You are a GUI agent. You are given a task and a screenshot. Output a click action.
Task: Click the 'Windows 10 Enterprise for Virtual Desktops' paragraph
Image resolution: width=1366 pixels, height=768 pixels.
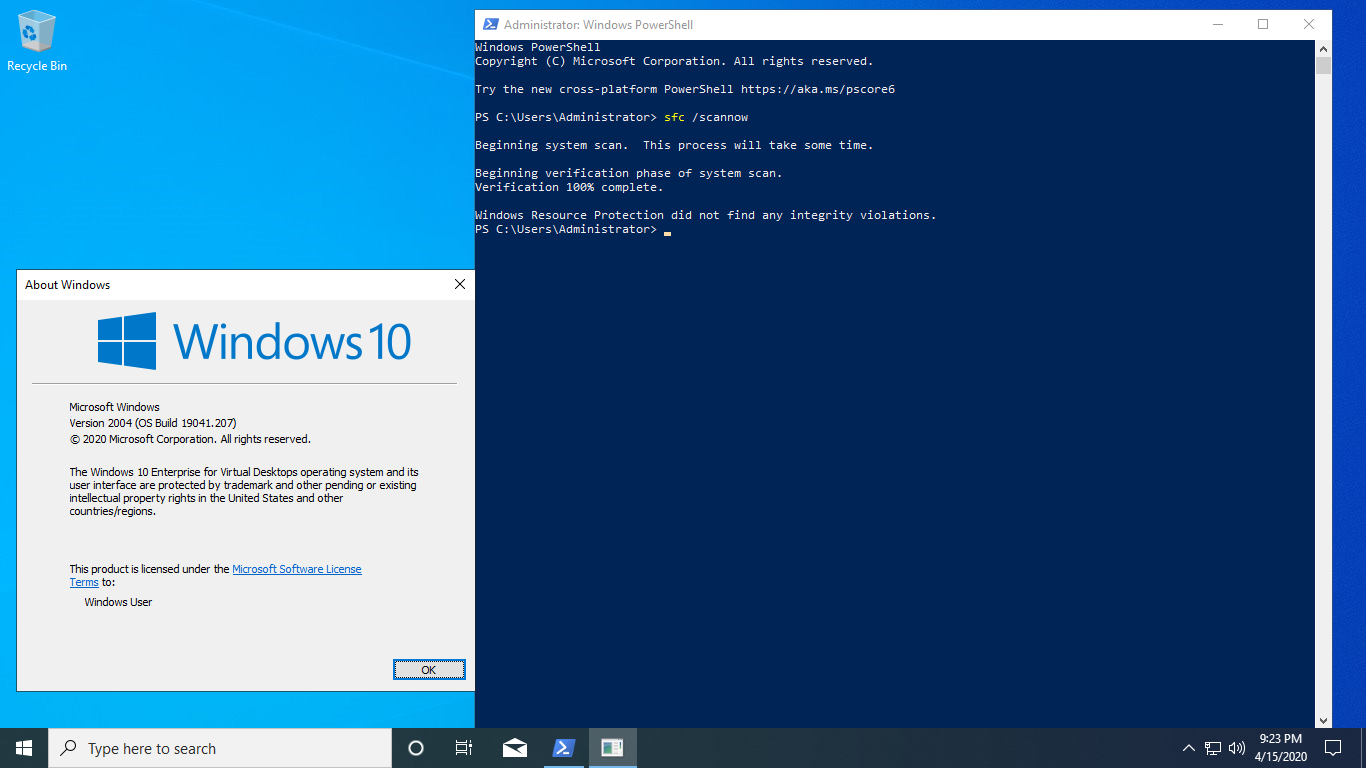coord(244,491)
